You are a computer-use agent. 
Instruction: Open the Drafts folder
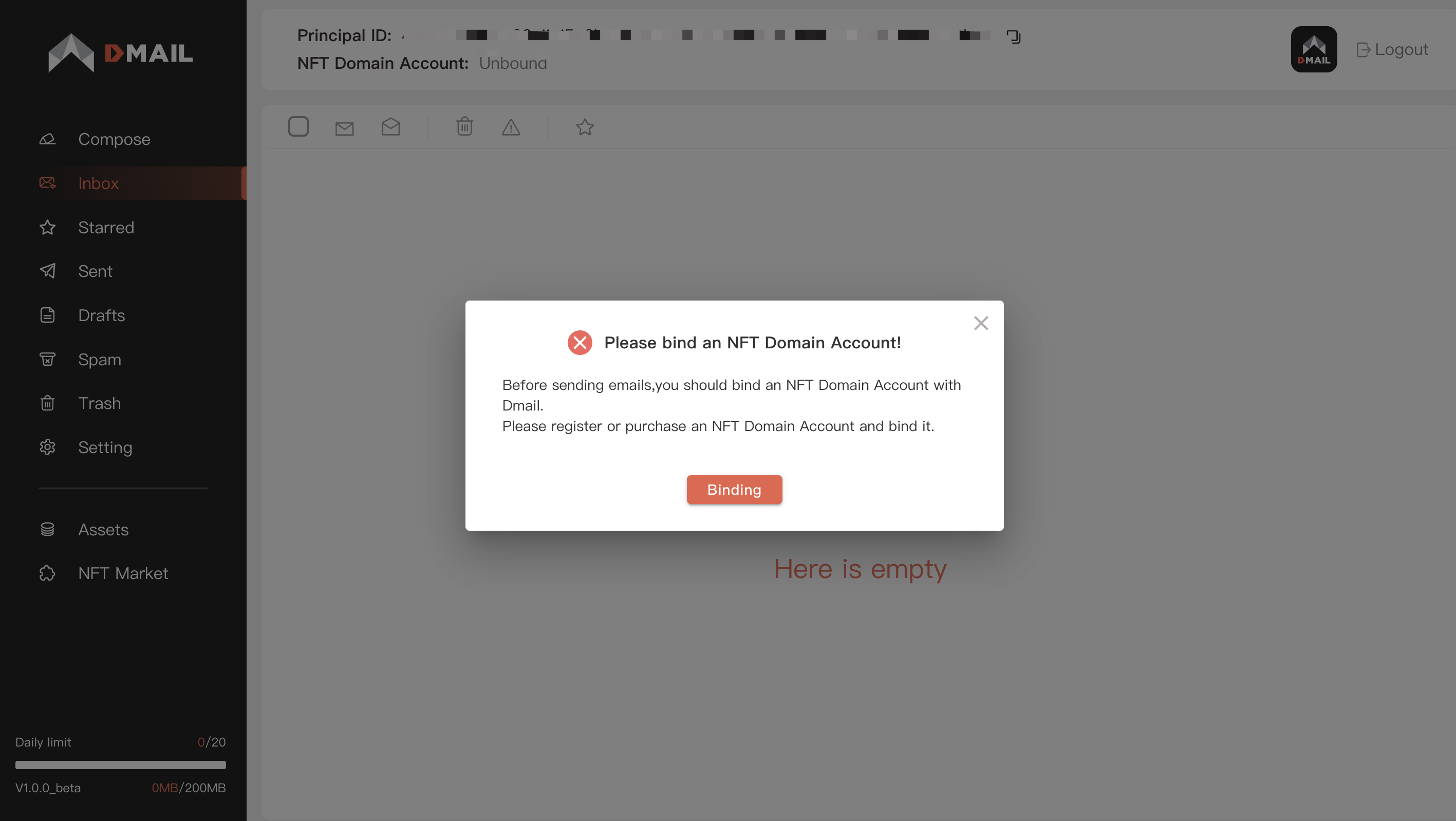123,315
